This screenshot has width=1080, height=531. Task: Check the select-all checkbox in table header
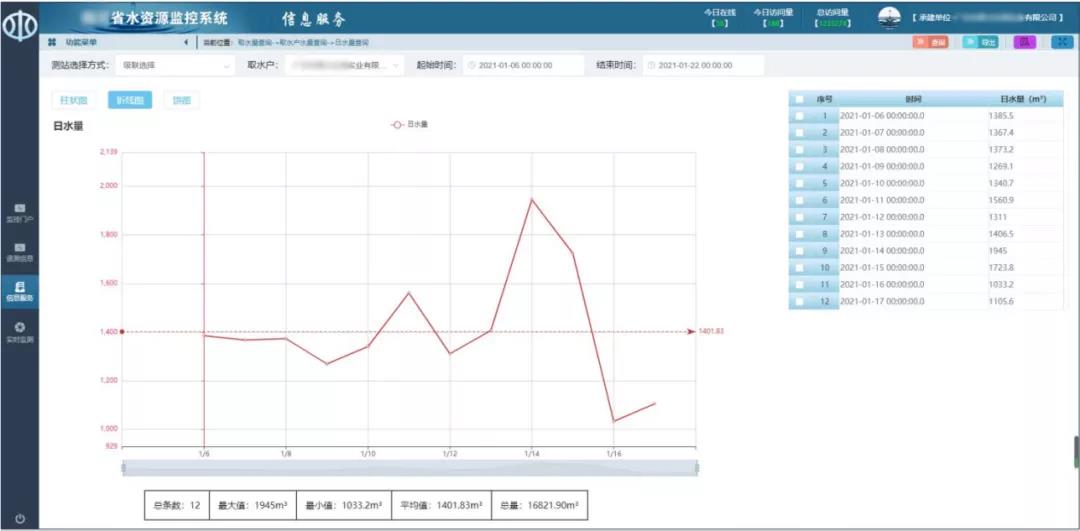pyautogui.click(x=798, y=100)
